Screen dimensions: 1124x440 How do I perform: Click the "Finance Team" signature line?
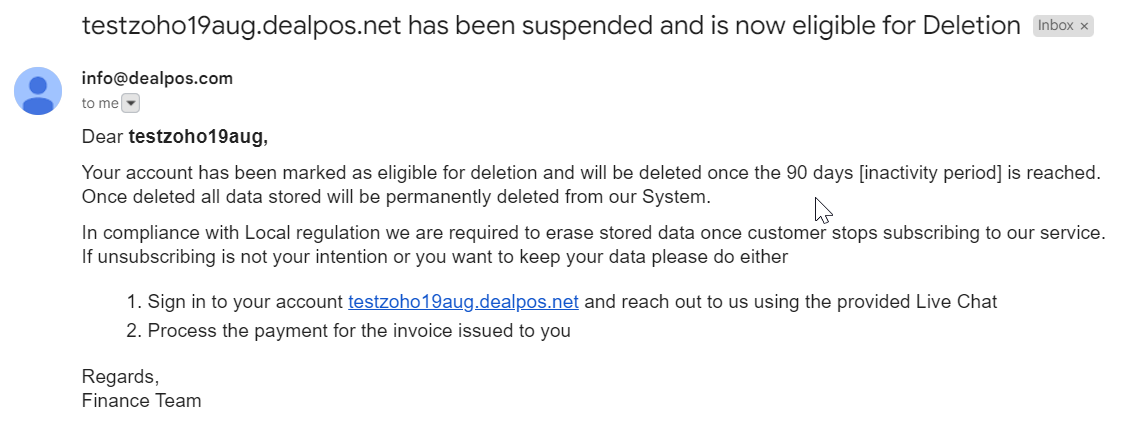141,401
